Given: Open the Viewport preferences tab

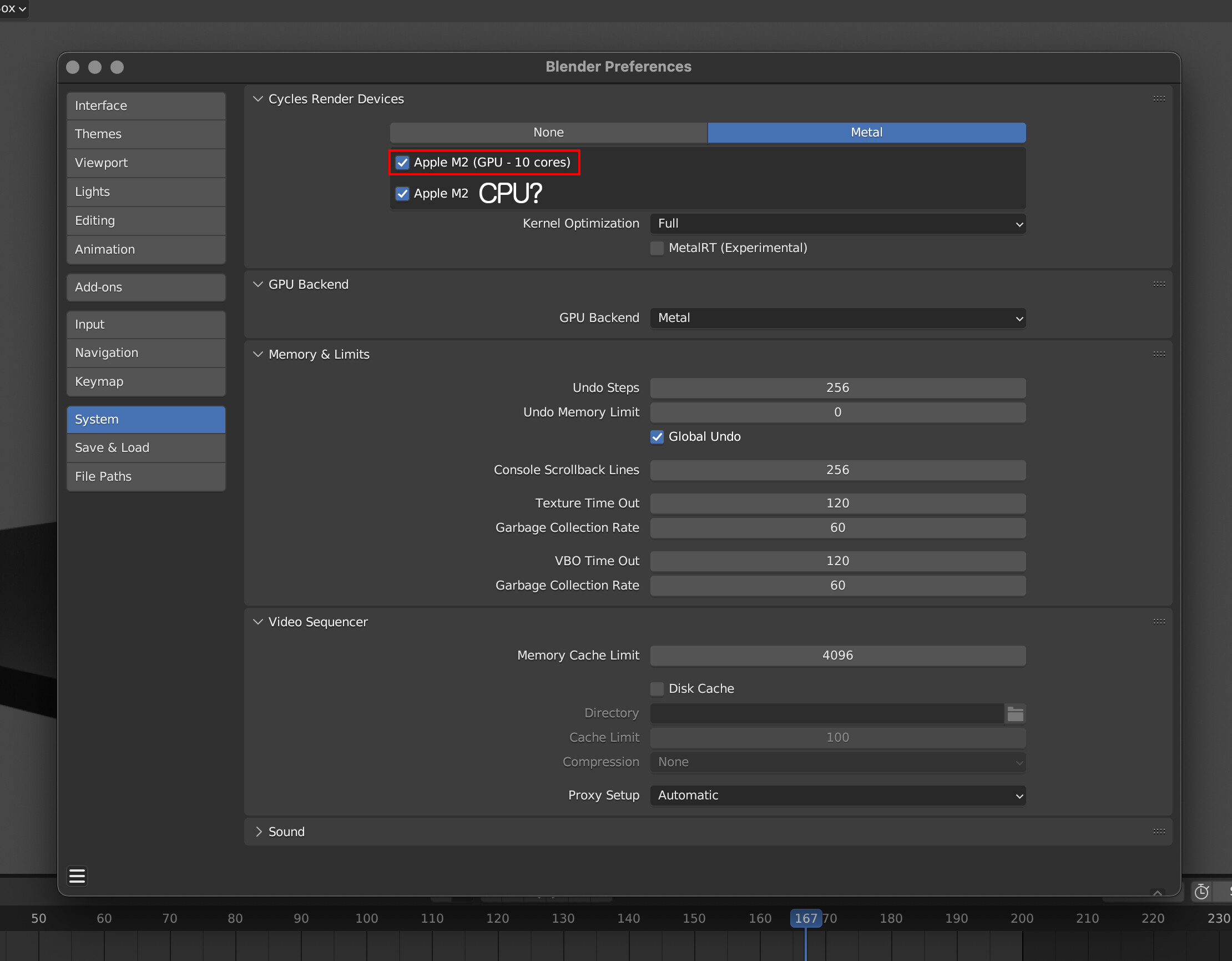Looking at the screenshot, I should tap(146, 163).
